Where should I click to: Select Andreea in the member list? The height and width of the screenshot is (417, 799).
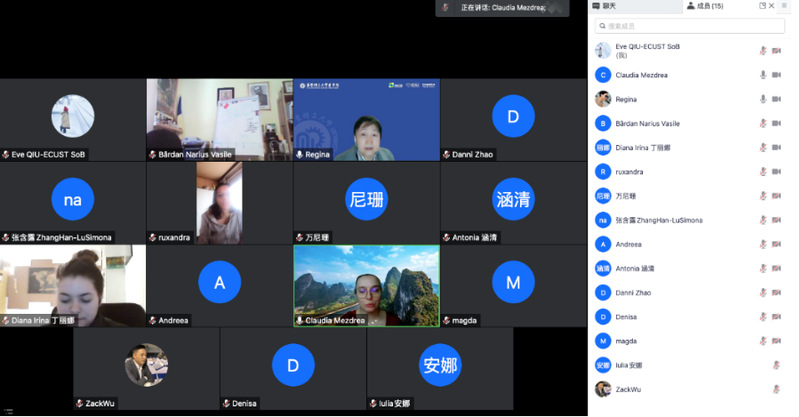[x=629, y=244]
